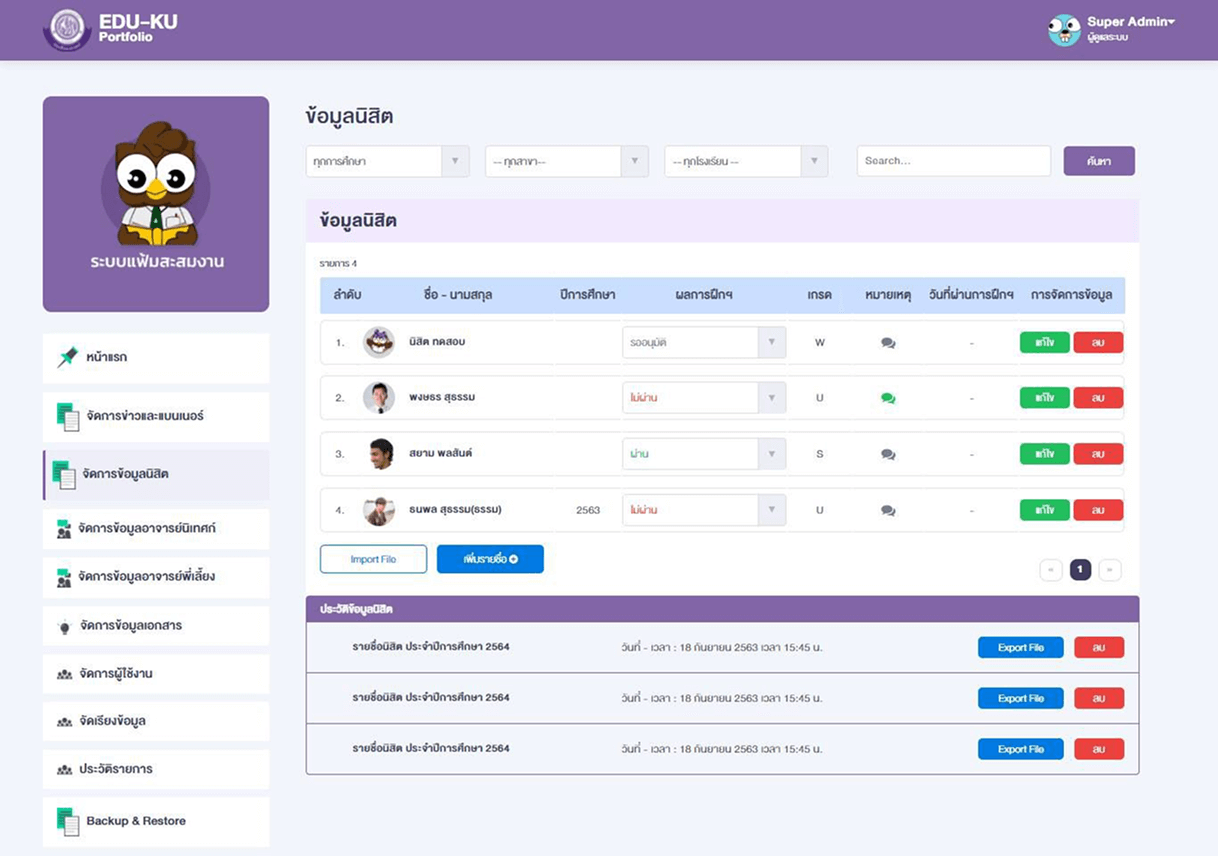Screen dimensions: 1218x856
Task: Open the ทุกสาขา filter dropdown
Action: 566,161
